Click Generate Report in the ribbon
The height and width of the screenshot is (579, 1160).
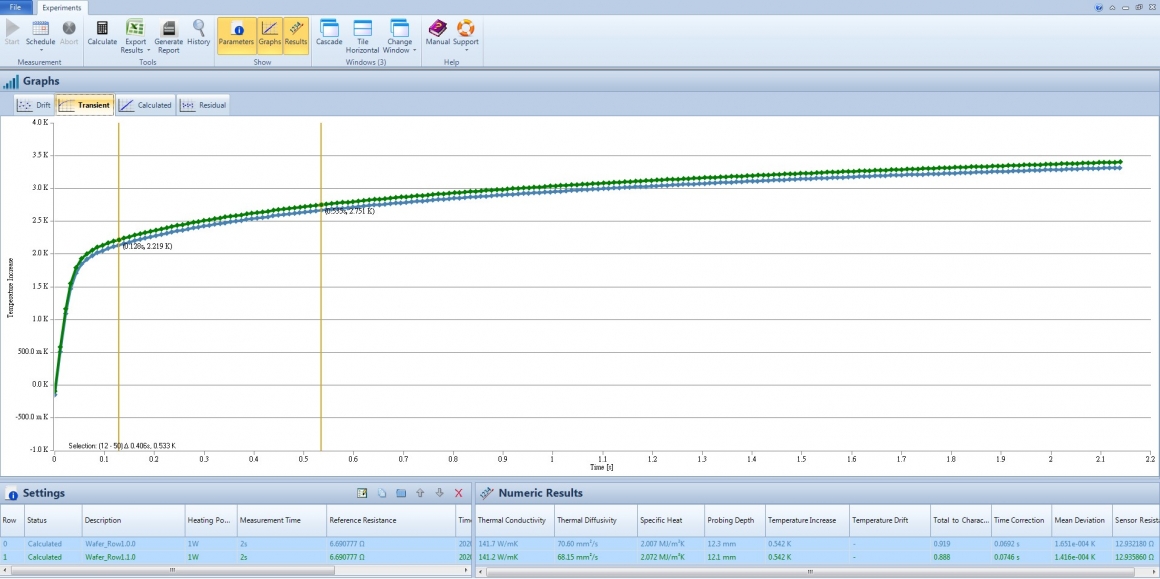[x=169, y=36]
